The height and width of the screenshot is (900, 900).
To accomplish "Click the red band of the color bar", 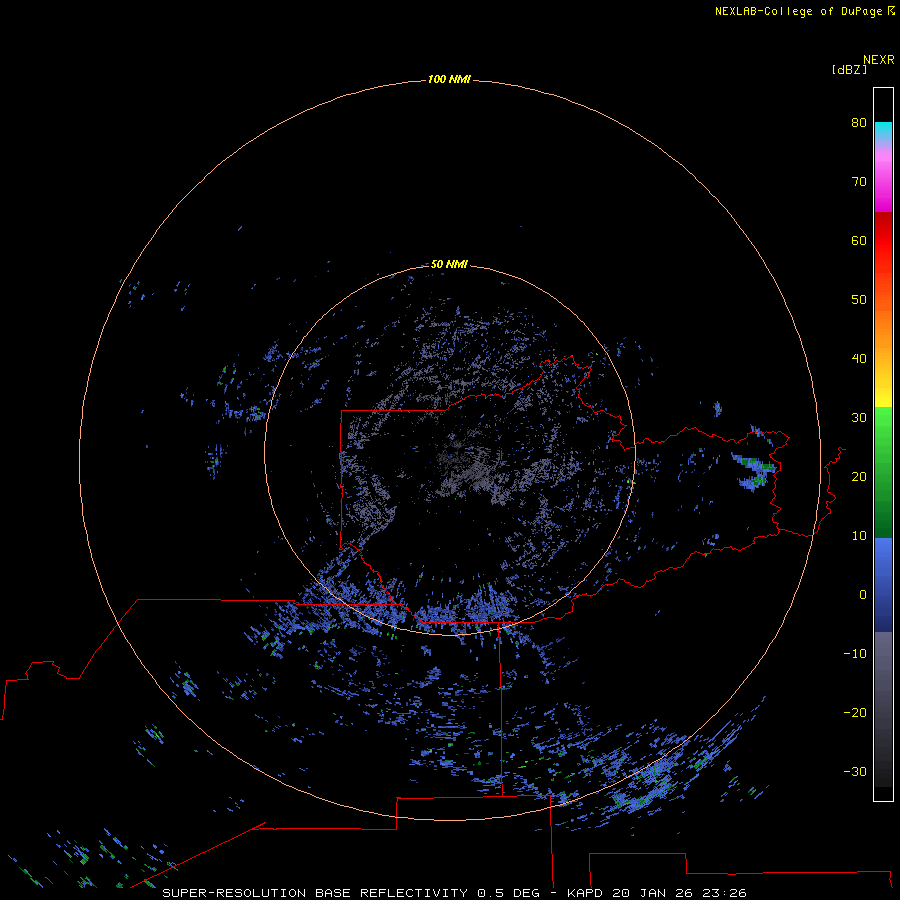I will pos(883,241).
